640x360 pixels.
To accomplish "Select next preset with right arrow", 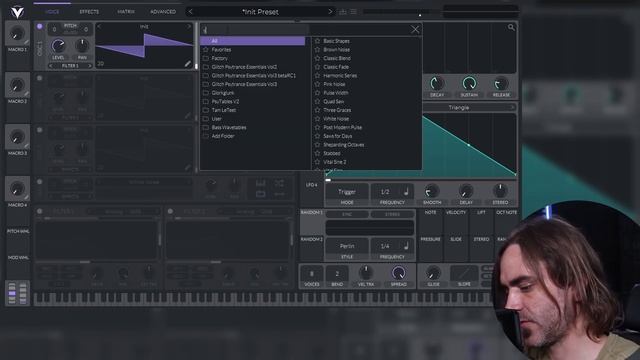I will pyautogui.click(x=330, y=12).
